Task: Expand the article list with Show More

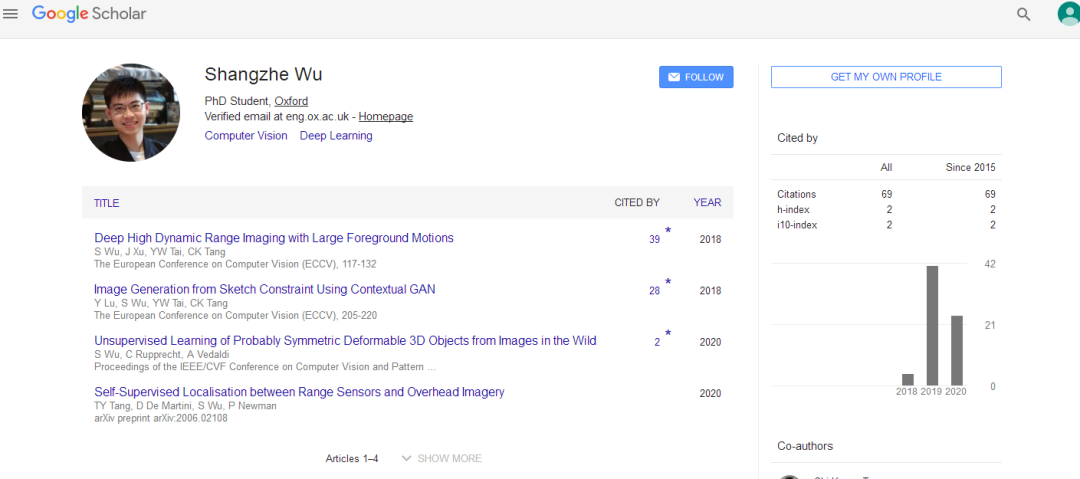Action: pyautogui.click(x=441, y=458)
